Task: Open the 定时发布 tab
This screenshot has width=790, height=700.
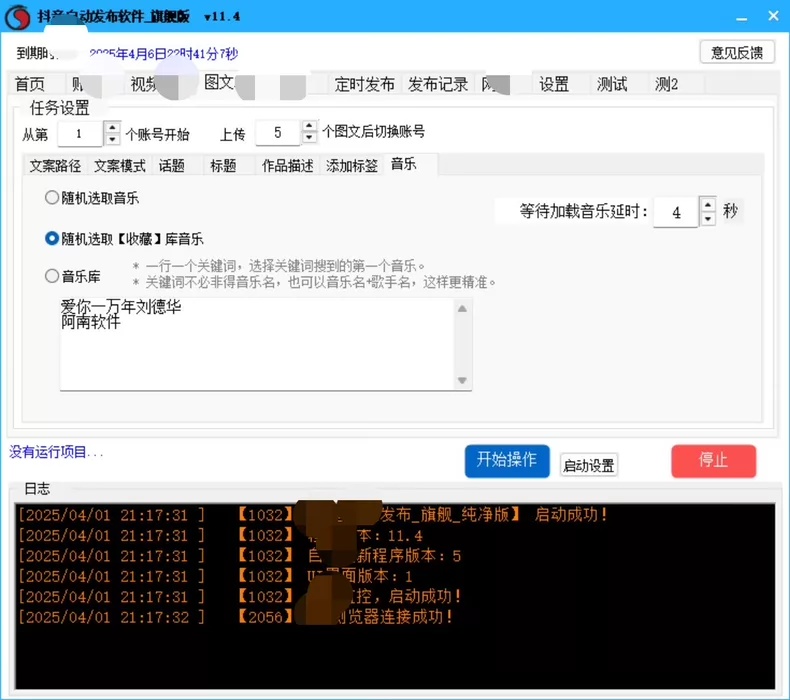Action: click(364, 84)
